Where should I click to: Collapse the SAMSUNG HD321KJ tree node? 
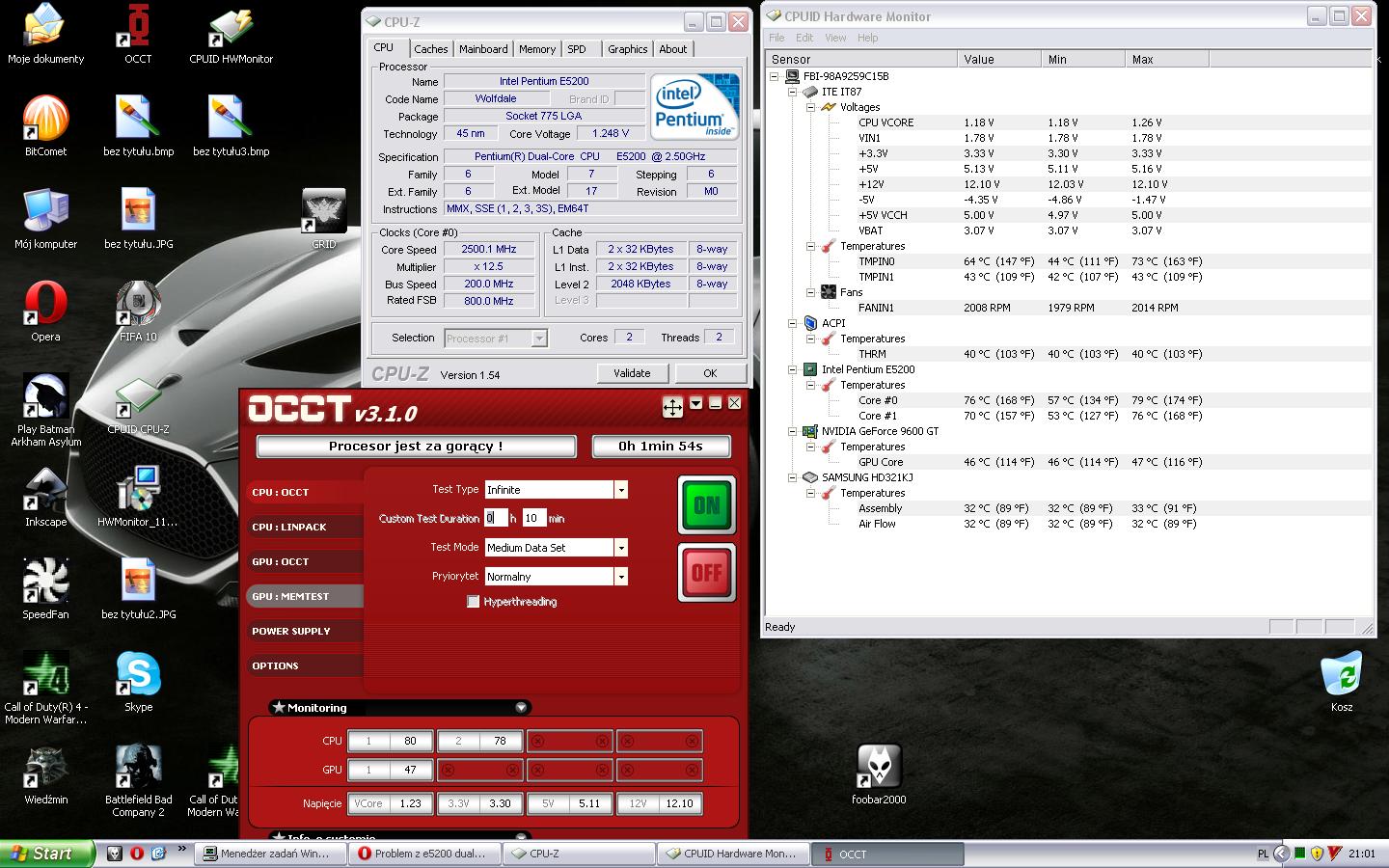click(x=792, y=477)
